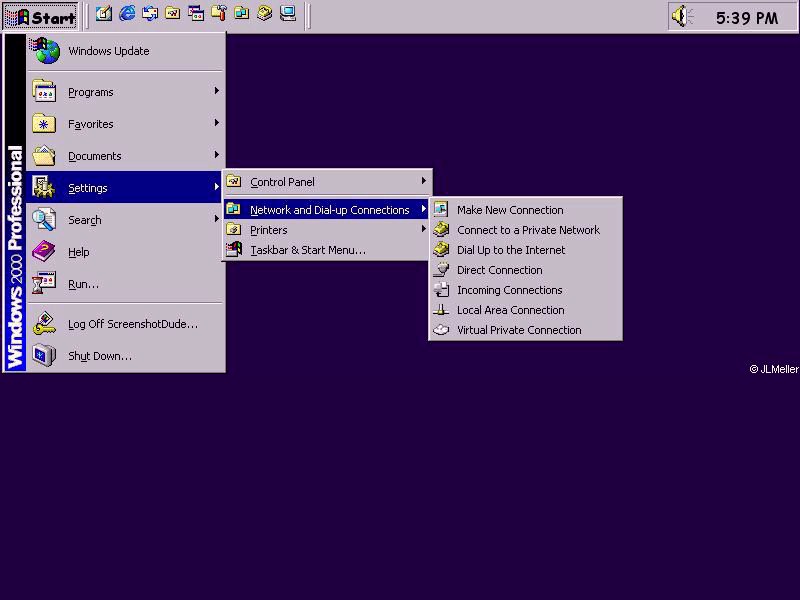Screen dimensions: 800x600
Task: Click the Shut Down monitor icon
Action: tap(44, 355)
